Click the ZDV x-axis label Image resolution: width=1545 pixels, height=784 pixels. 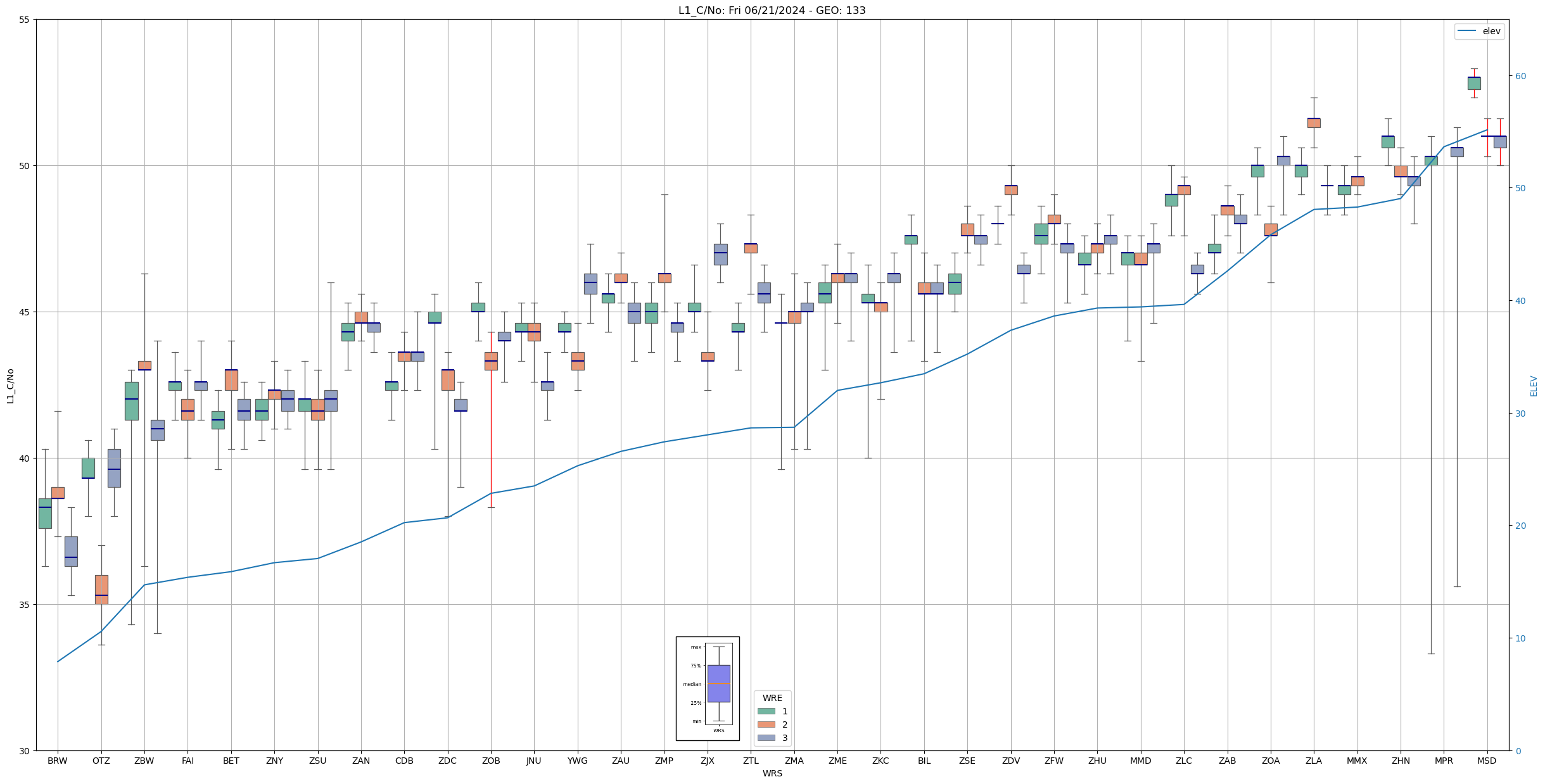(x=1011, y=761)
